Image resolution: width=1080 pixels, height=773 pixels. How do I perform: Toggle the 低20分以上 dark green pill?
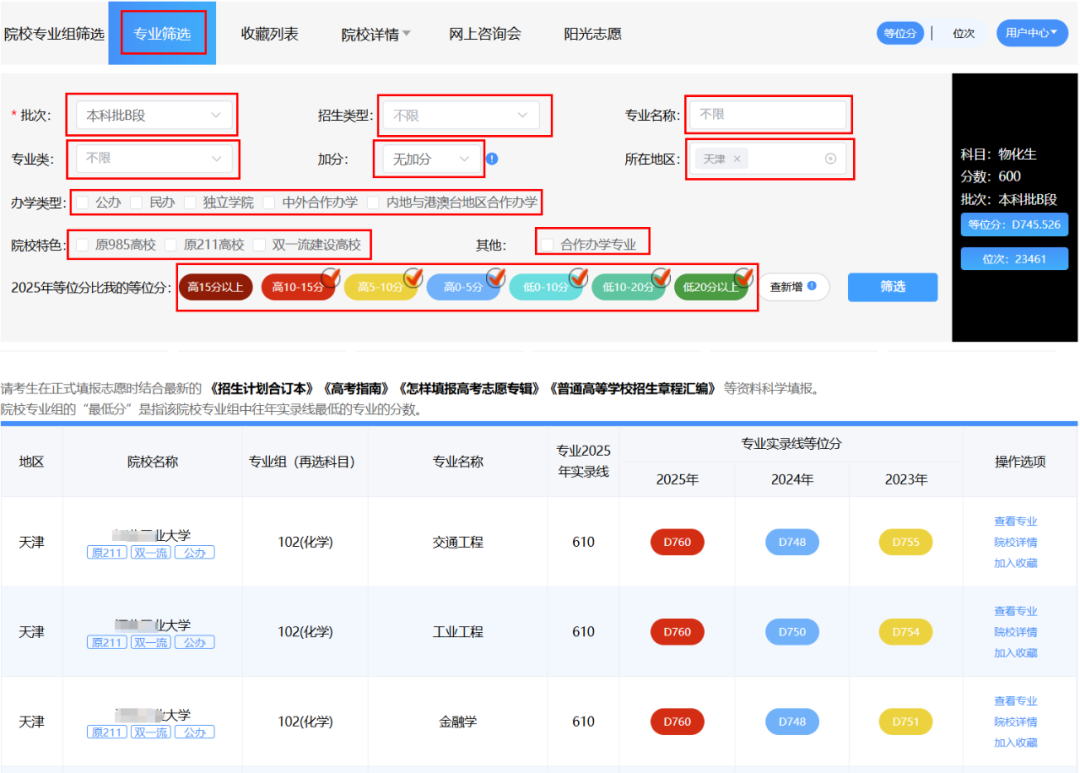(711, 287)
